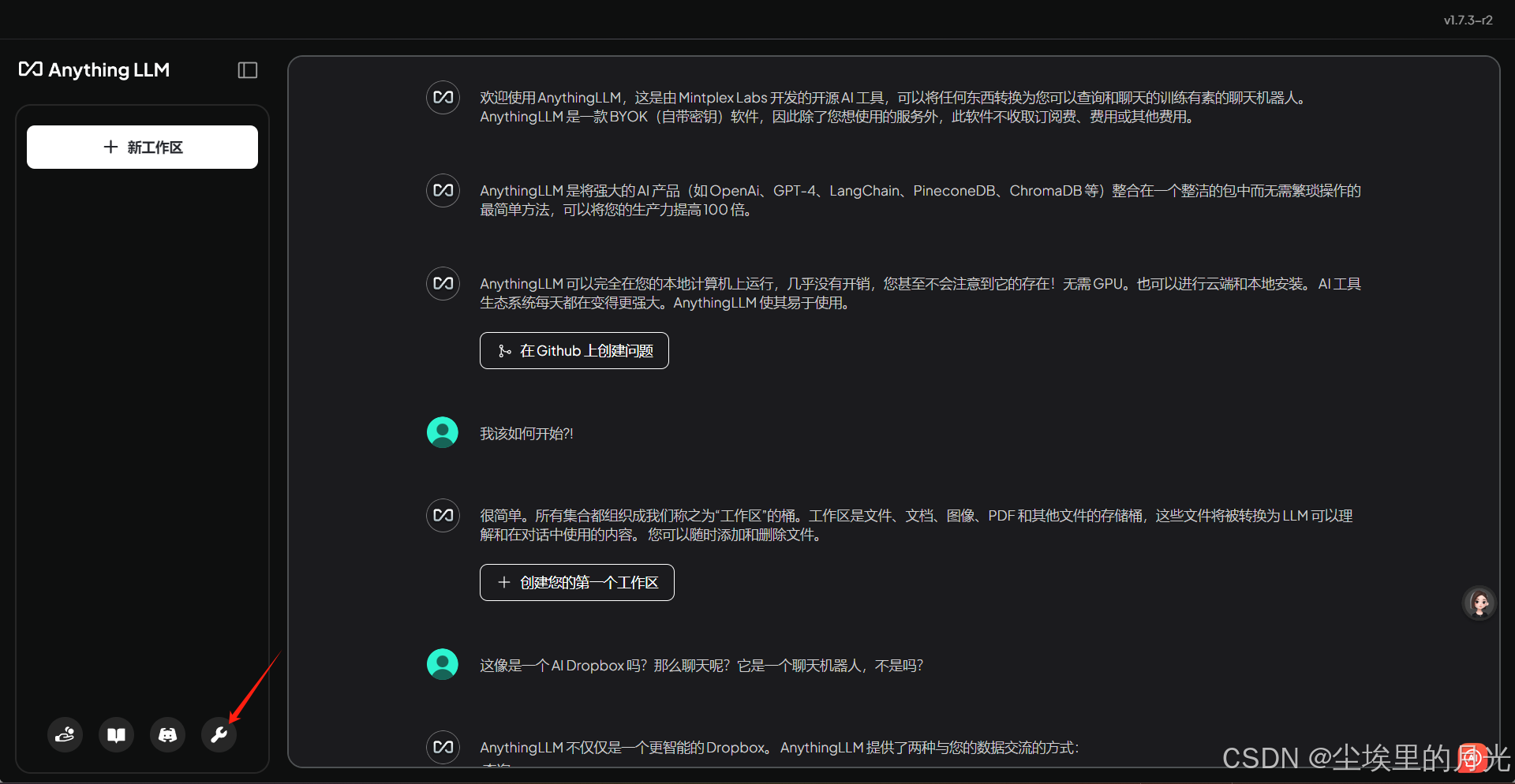1515x784 pixels.
Task: Toggle the sidebar collapse icon
Action: [x=248, y=70]
